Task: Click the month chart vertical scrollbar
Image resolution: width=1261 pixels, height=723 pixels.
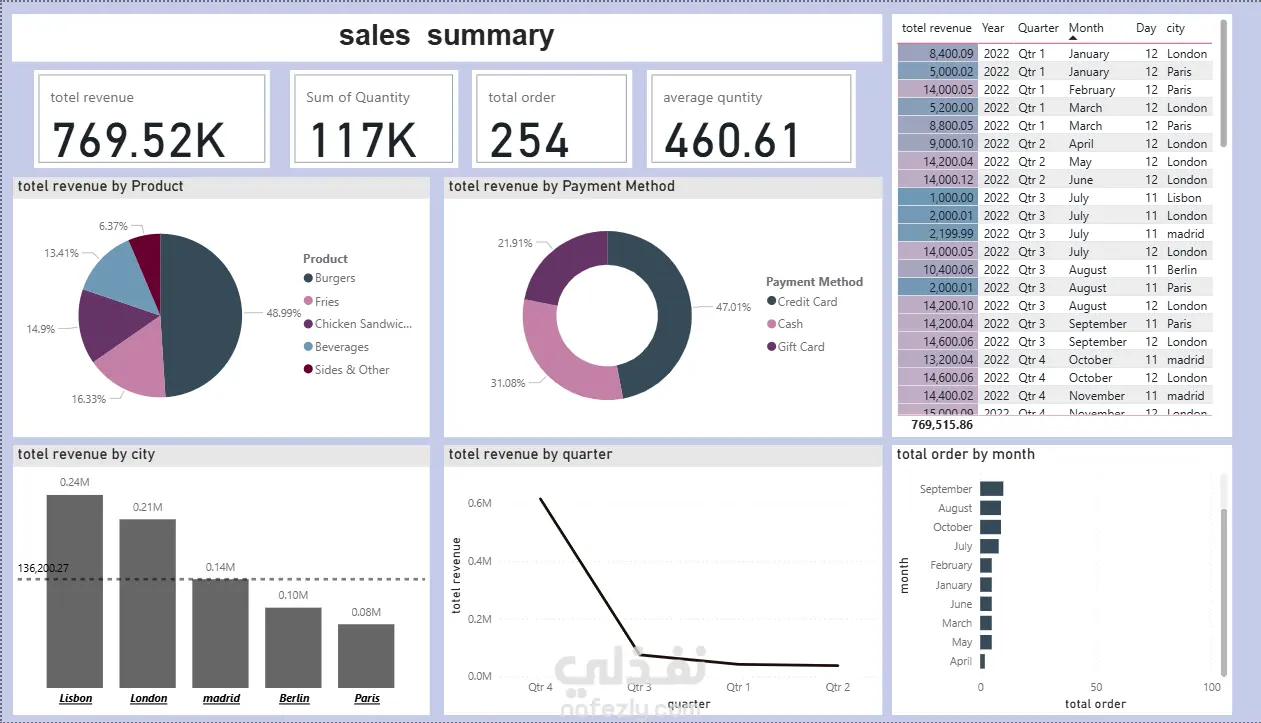Action: [1223, 592]
